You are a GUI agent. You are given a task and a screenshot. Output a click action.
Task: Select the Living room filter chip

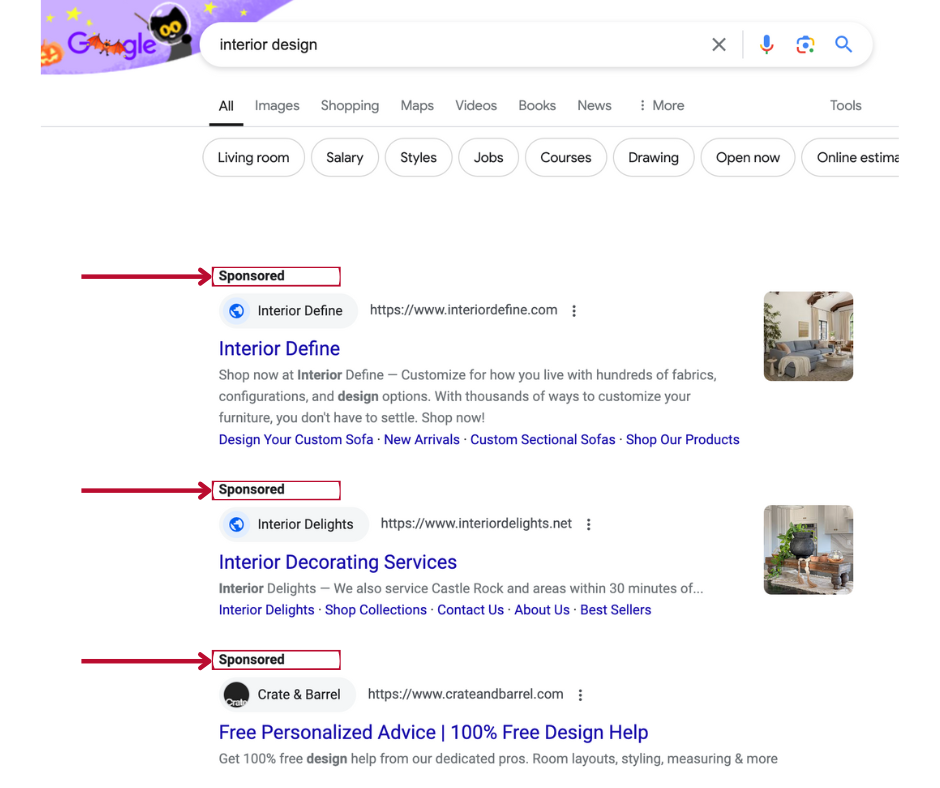tap(254, 158)
